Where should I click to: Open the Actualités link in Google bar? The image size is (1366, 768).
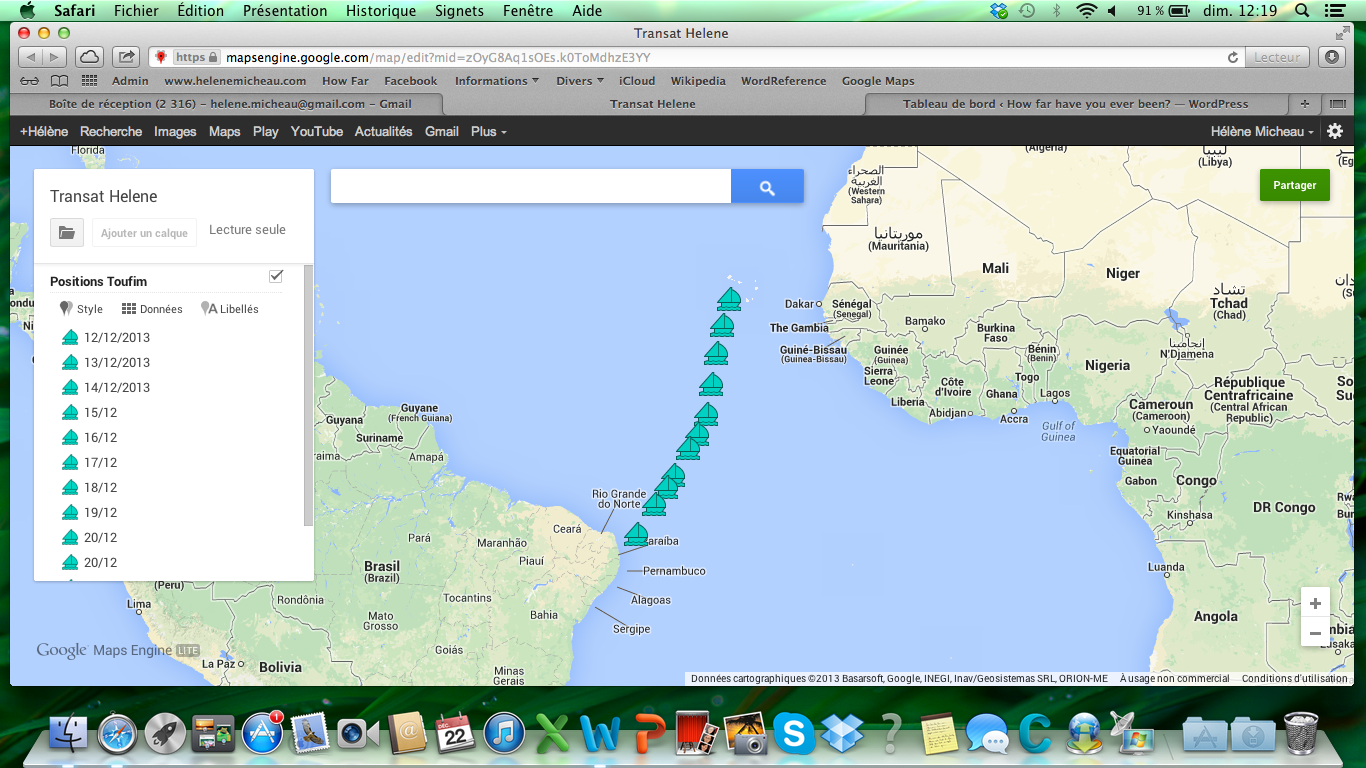pyautogui.click(x=383, y=131)
